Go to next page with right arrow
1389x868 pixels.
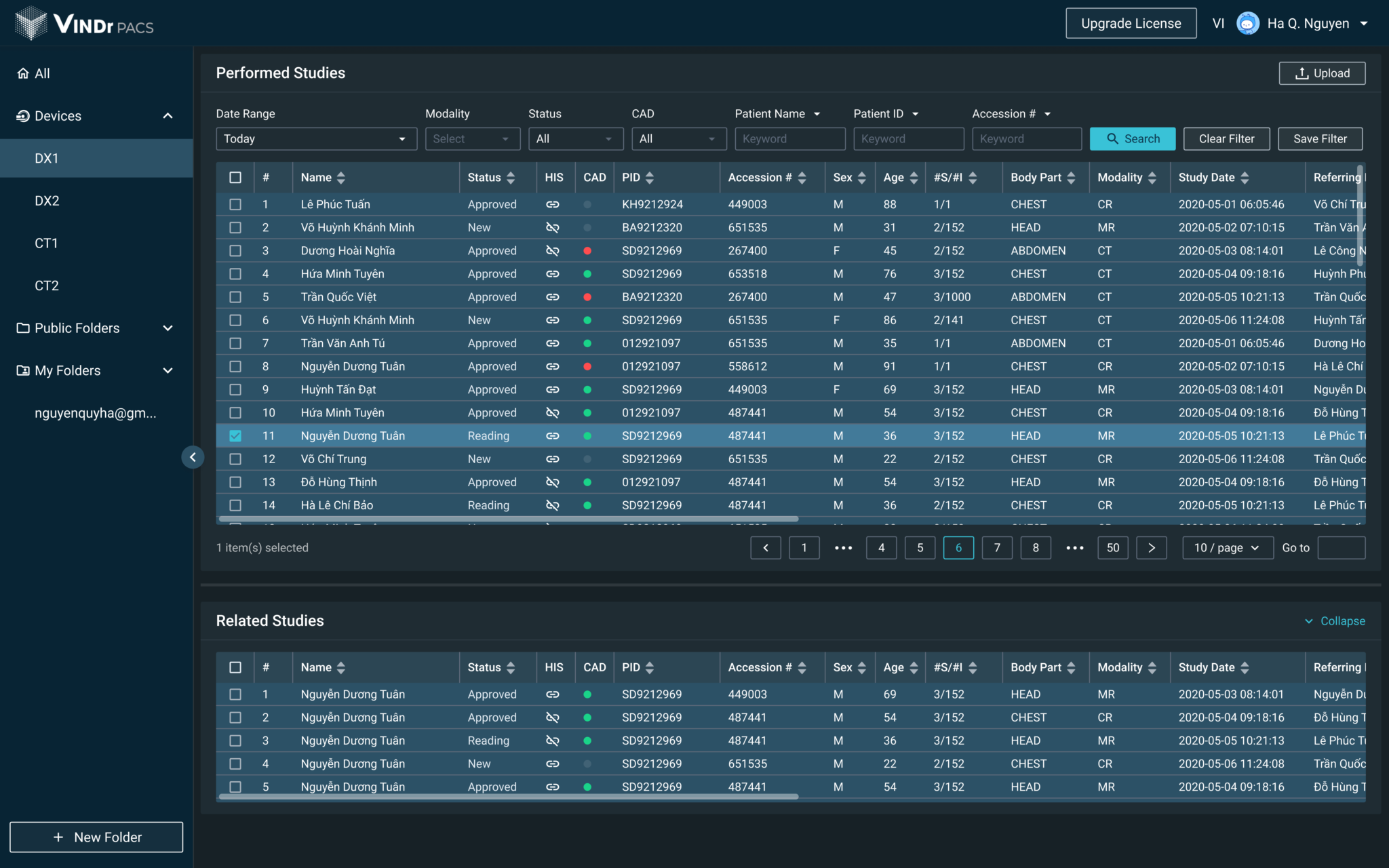(x=1151, y=548)
